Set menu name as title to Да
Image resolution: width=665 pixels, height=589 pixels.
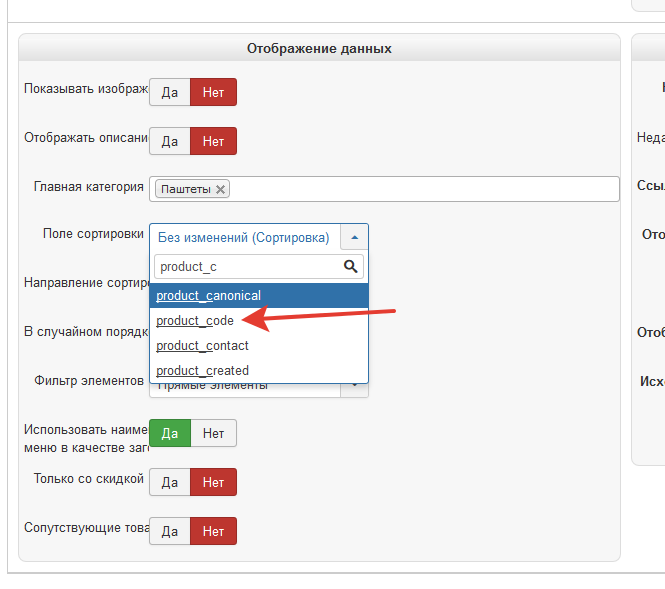coord(170,433)
